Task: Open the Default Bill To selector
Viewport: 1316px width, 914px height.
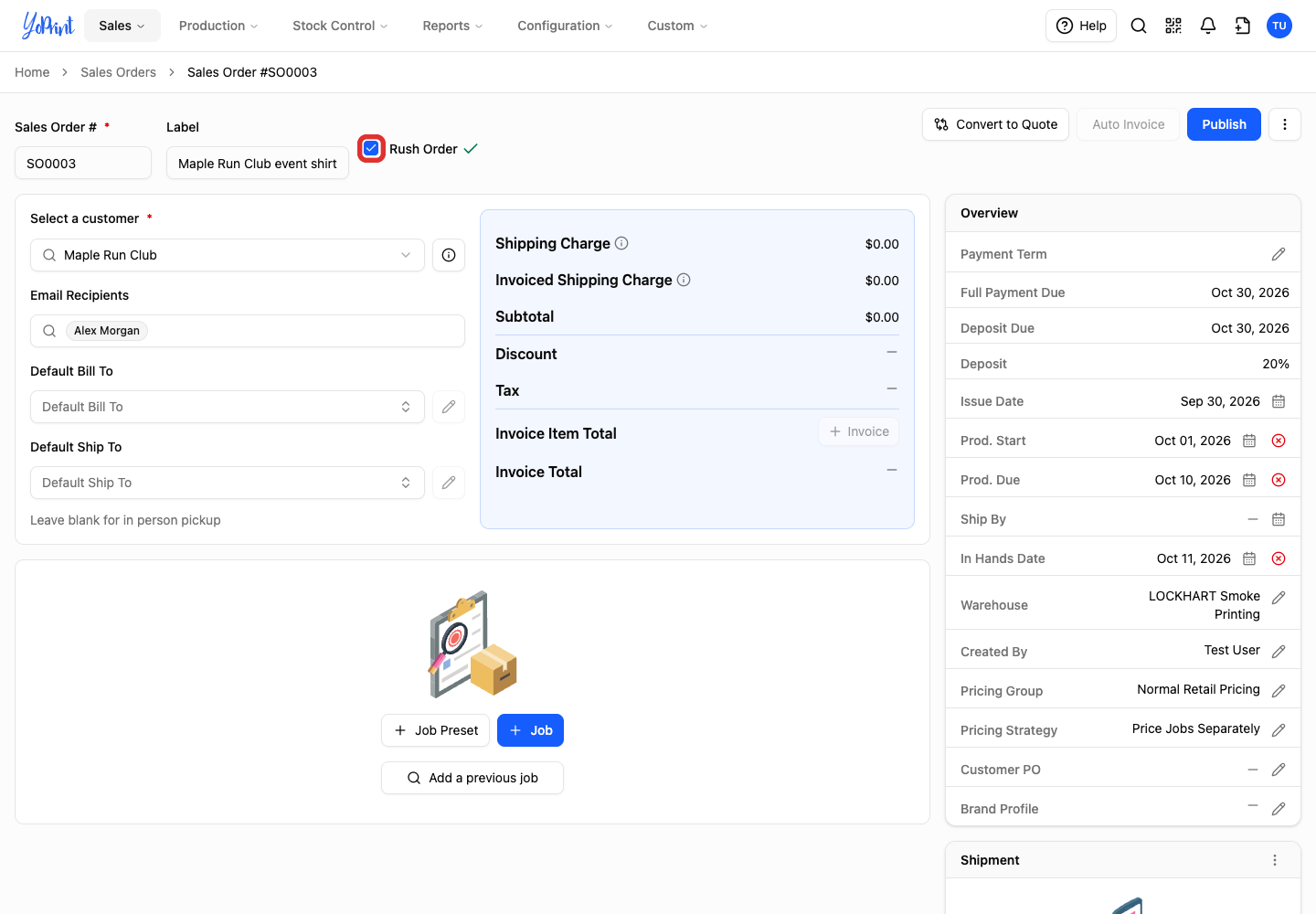Action: click(228, 407)
